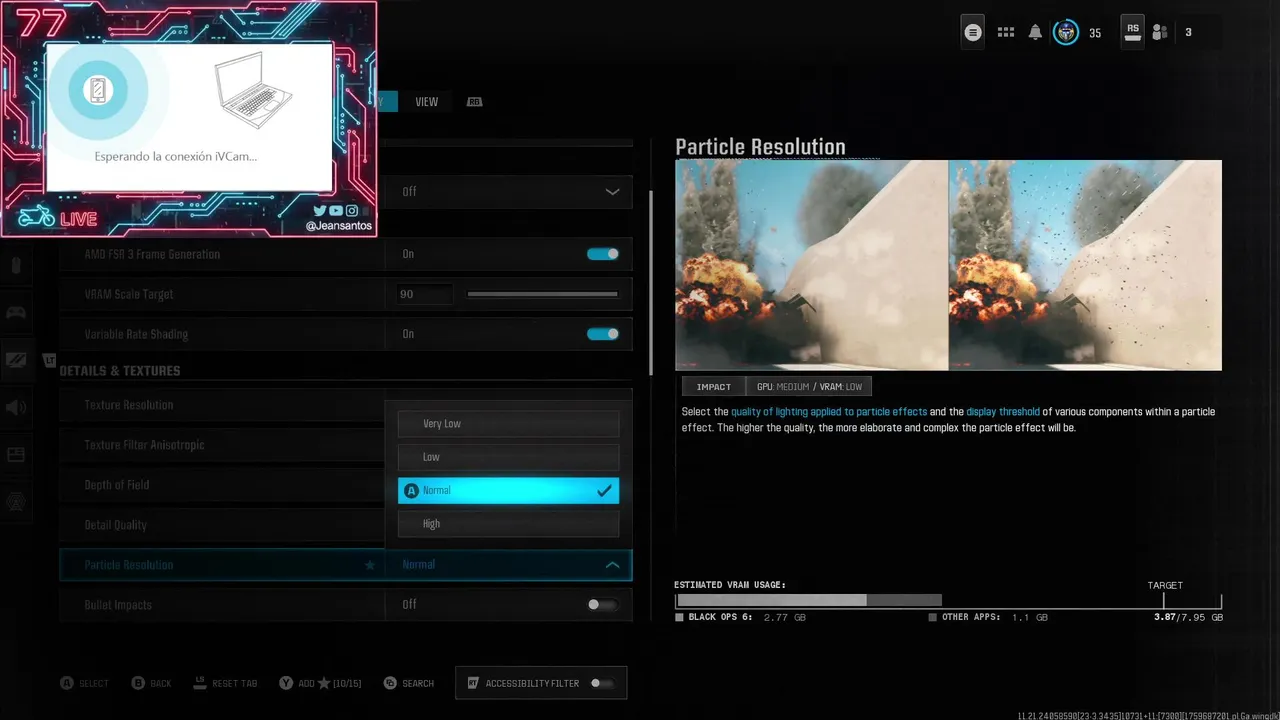Click Reset Tab at the bottom
The height and width of the screenshot is (720, 1280).
225,683
